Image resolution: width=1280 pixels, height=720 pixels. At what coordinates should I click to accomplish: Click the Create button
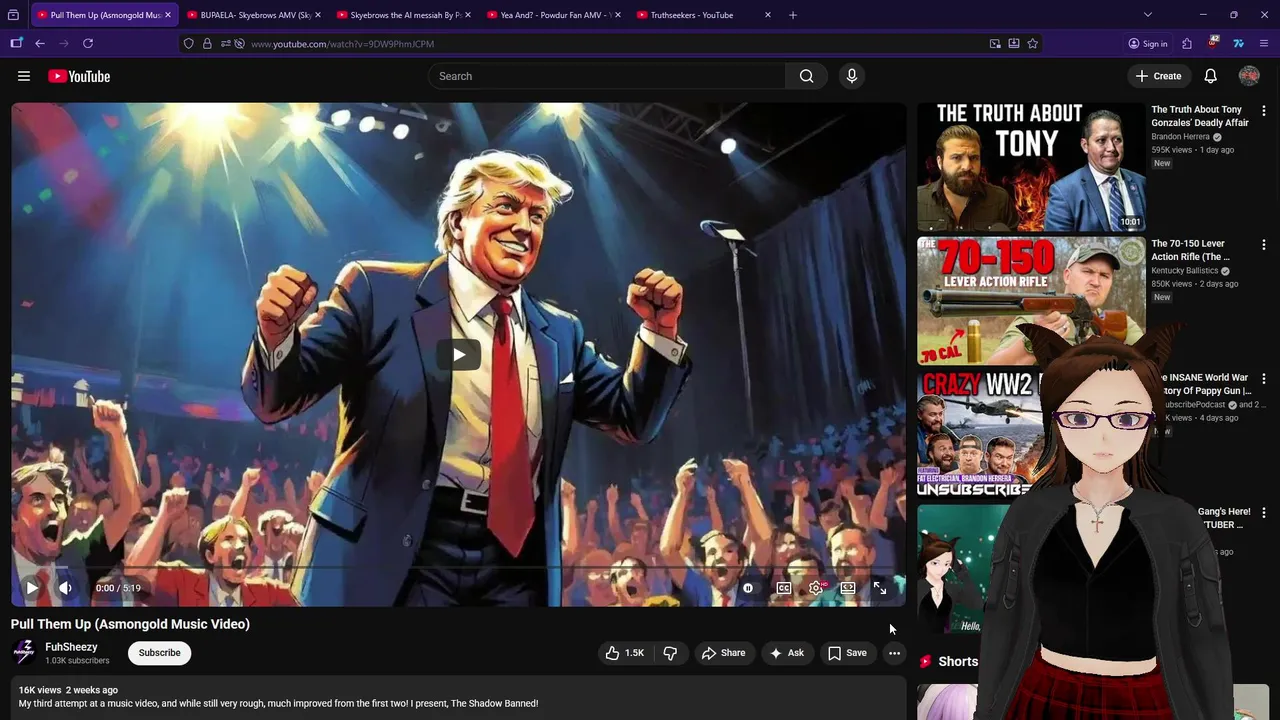1159,76
